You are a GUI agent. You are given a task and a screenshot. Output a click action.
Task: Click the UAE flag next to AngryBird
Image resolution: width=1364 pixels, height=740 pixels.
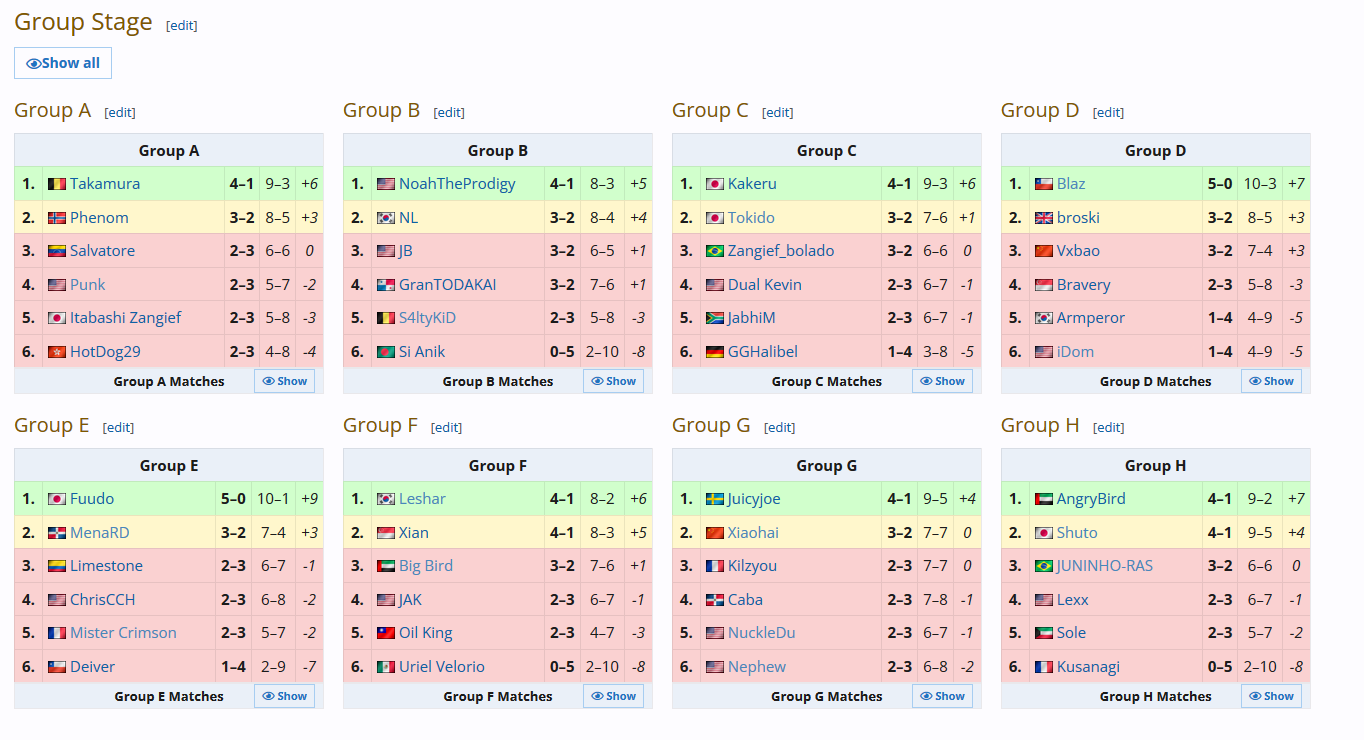point(1044,499)
